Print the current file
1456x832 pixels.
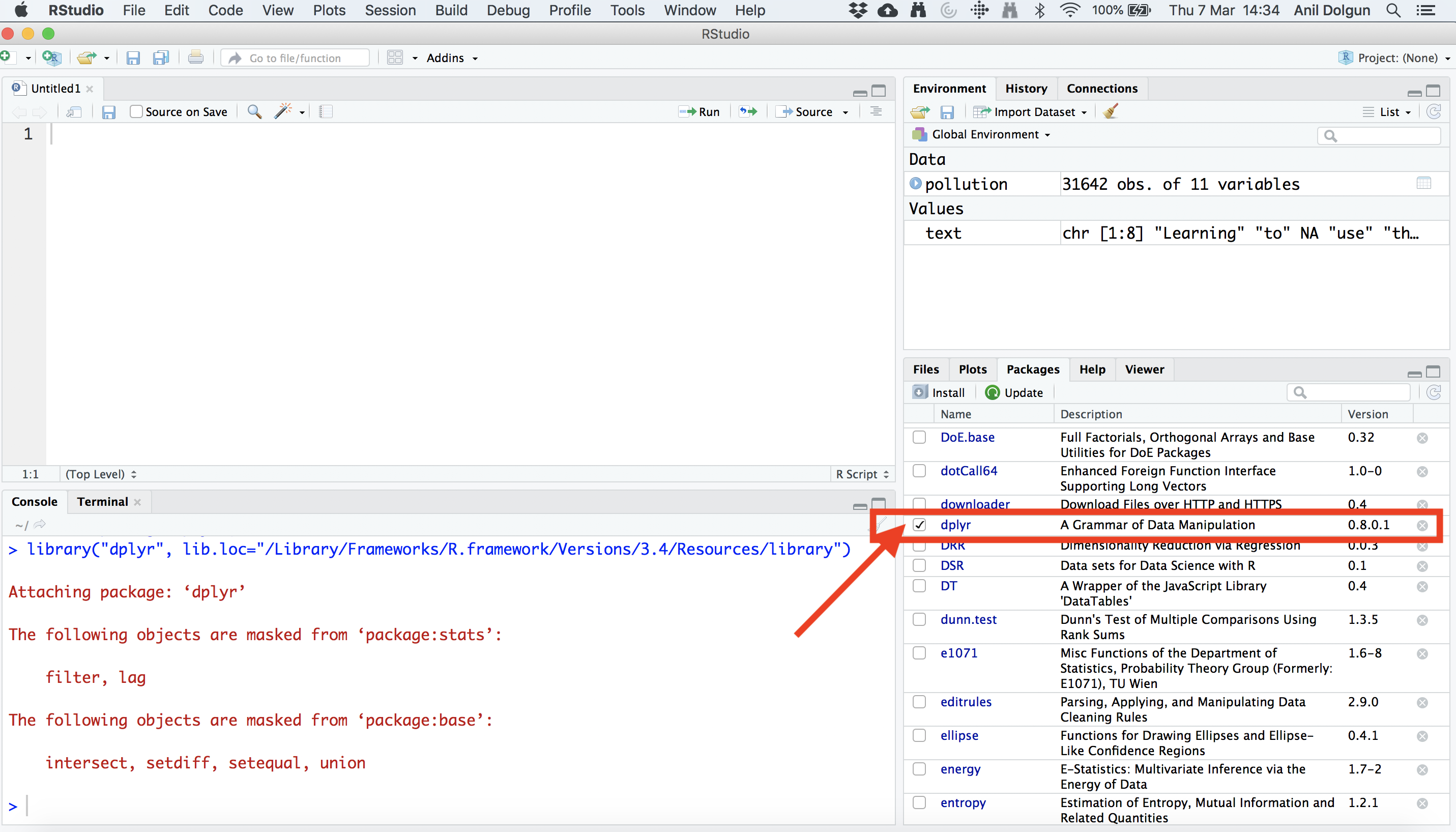point(196,57)
